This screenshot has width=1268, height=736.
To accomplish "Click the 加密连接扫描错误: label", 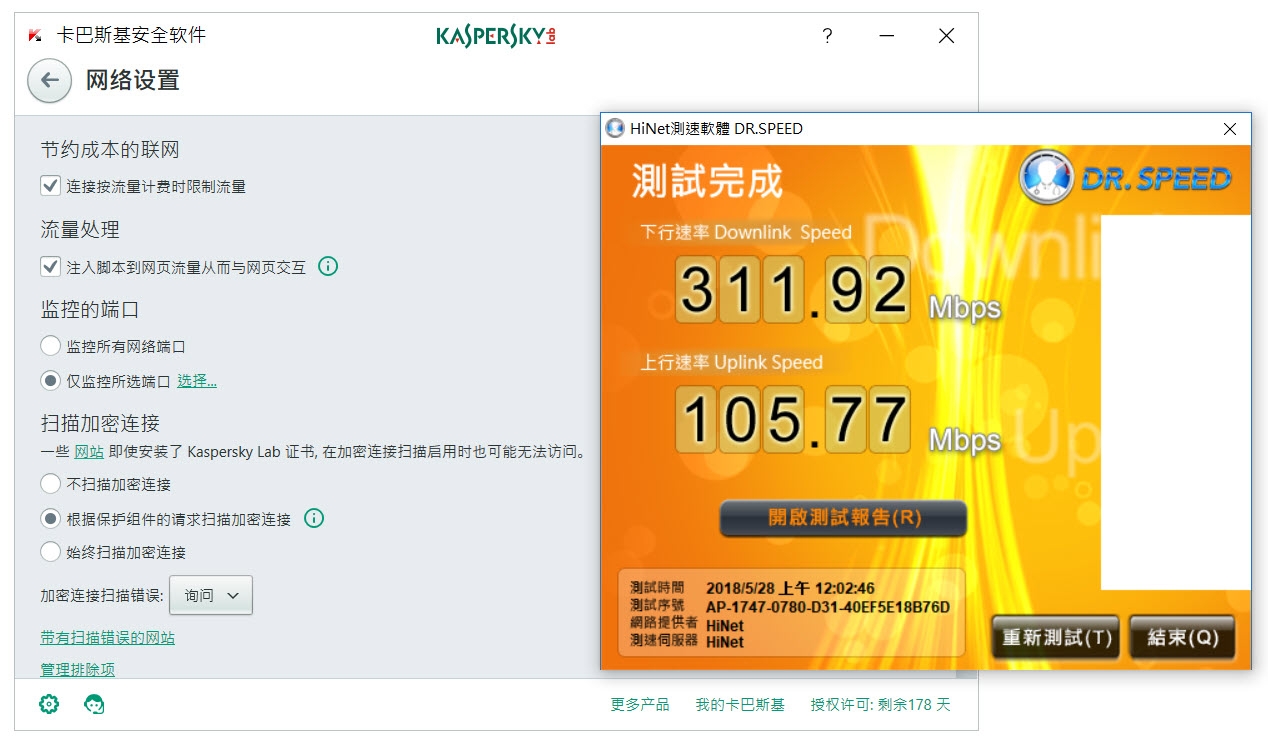I will [x=101, y=595].
